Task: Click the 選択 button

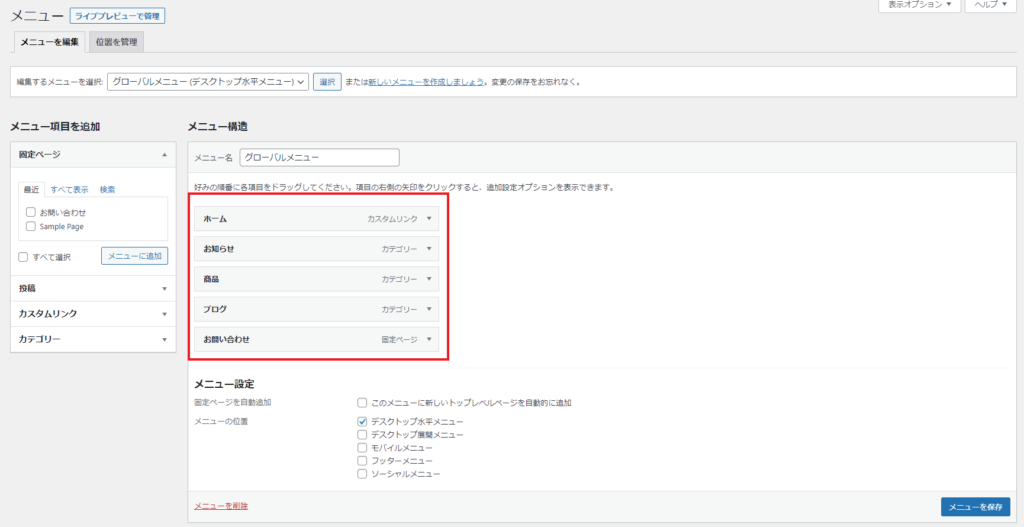Action: [x=327, y=82]
